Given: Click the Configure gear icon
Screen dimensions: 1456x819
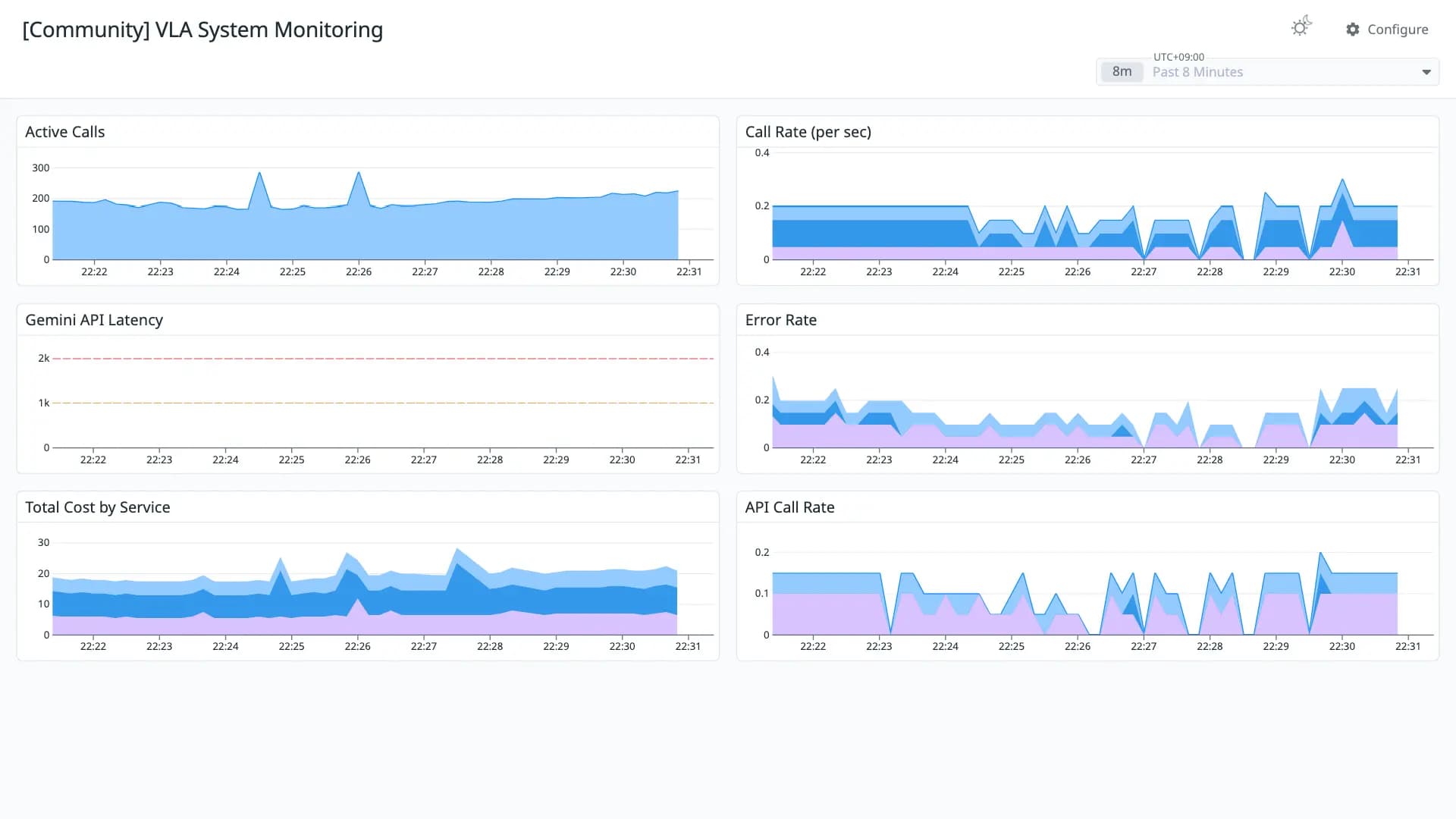Looking at the screenshot, I should pyautogui.click(x=1353, y=30).
